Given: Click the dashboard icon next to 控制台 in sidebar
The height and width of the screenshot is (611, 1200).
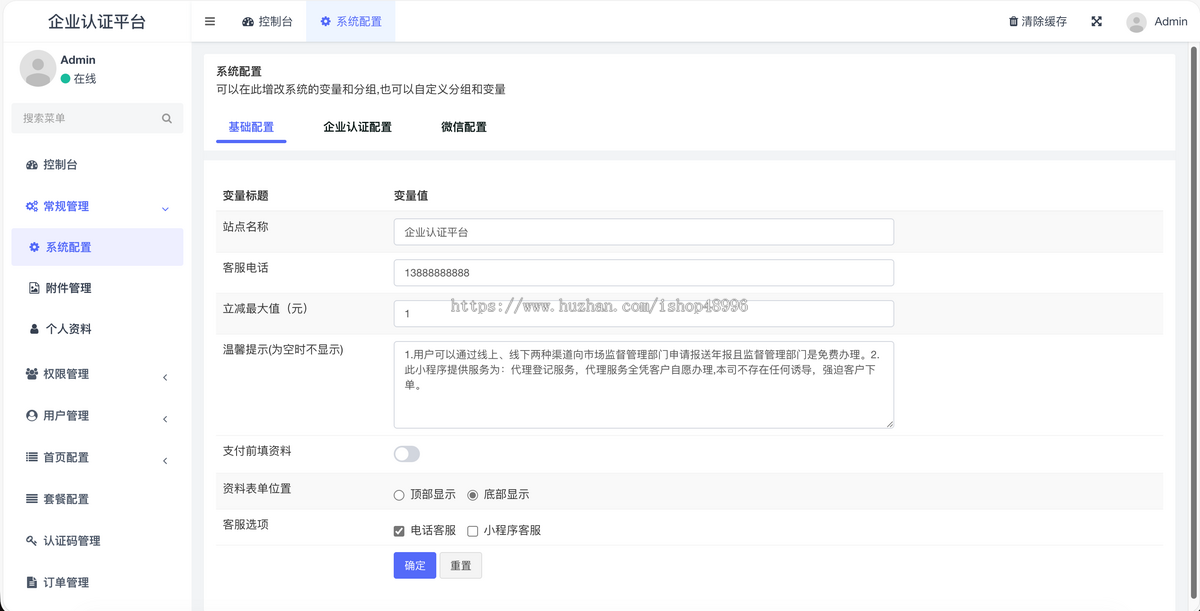Looking at the screenshot, I should [x=32, y=165].
